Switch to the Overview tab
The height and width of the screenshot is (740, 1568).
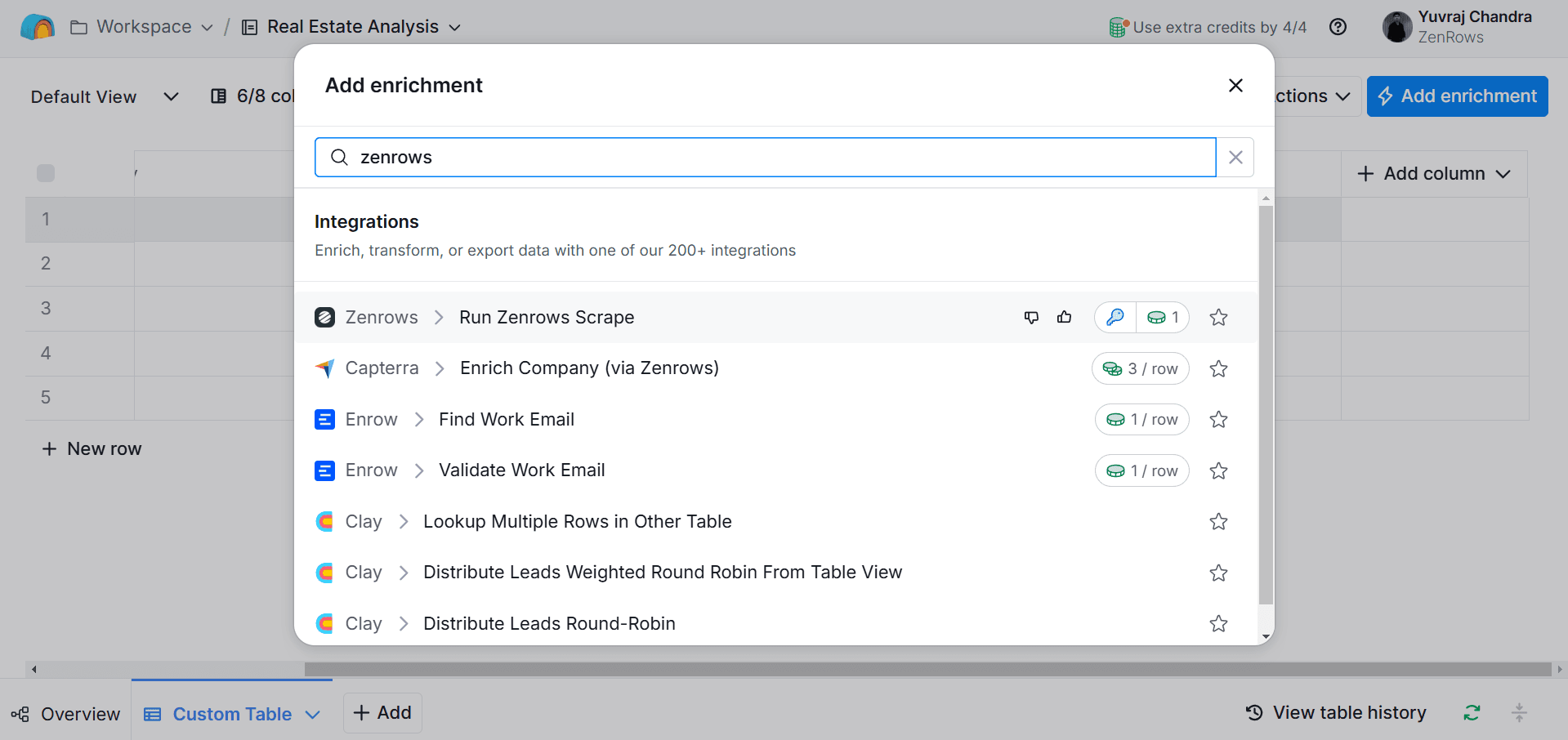click(65, 714)
